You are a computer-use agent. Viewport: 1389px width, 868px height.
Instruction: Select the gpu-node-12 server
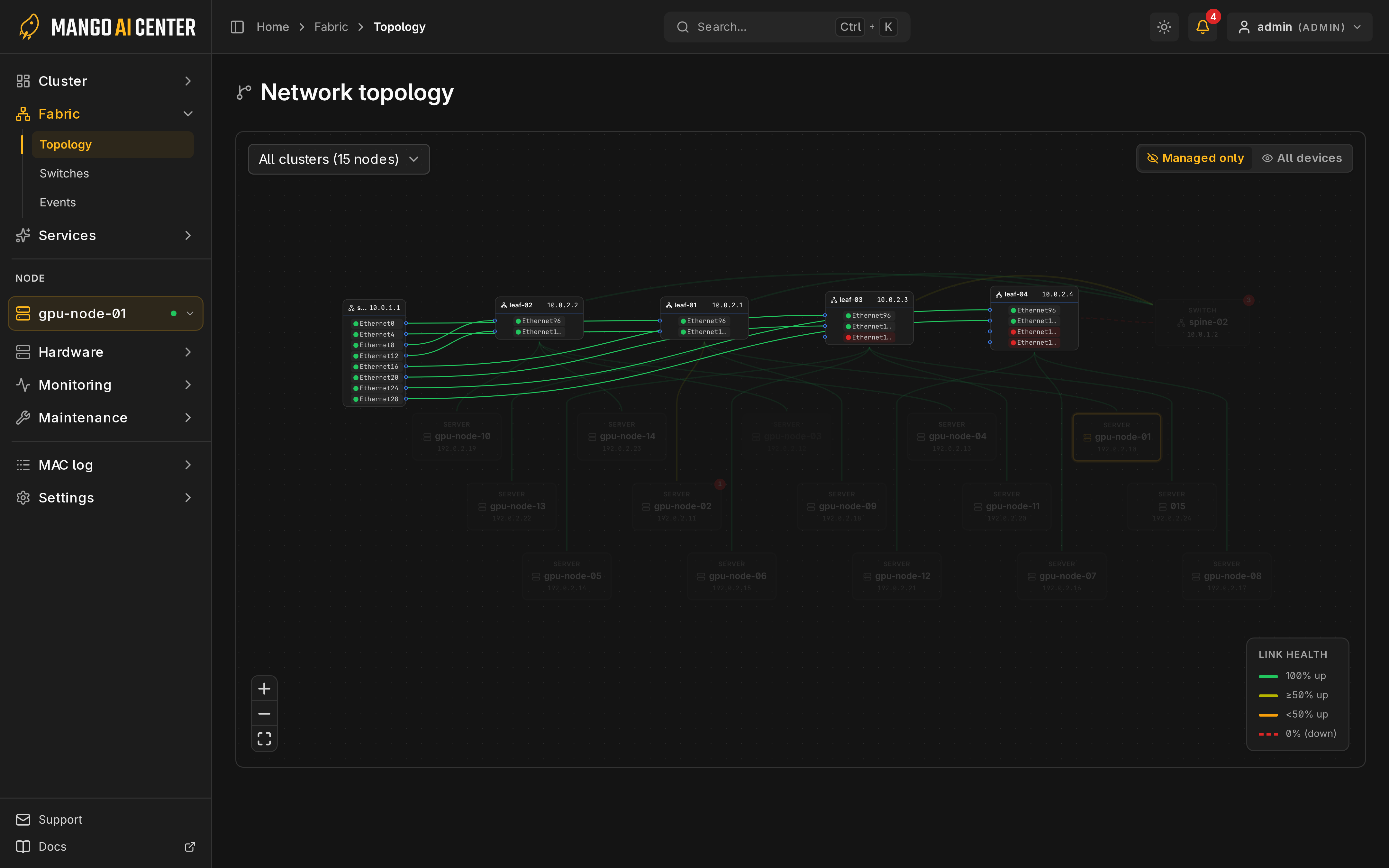click(x=896, y=576)
